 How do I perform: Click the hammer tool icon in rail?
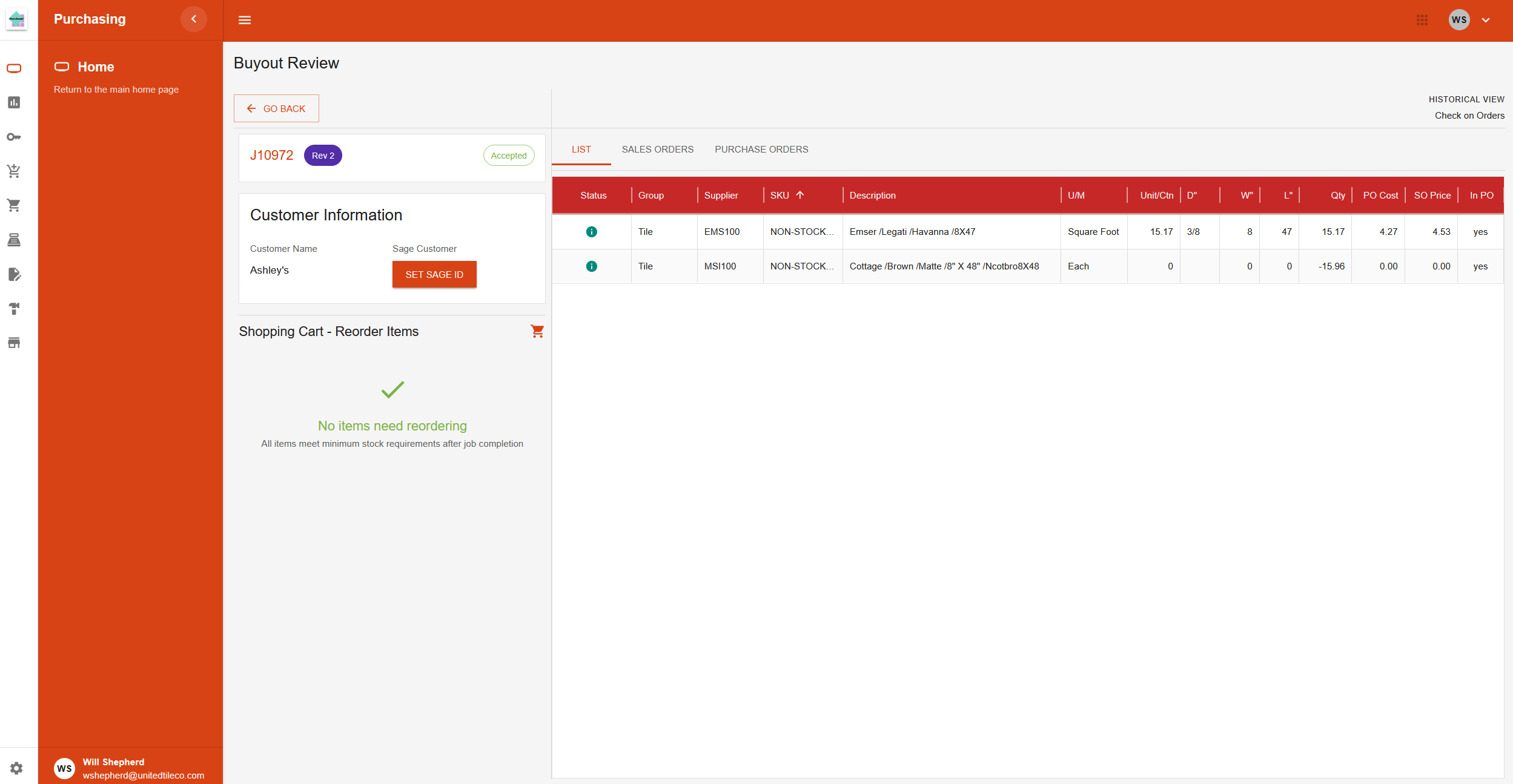tap(14, 309)
